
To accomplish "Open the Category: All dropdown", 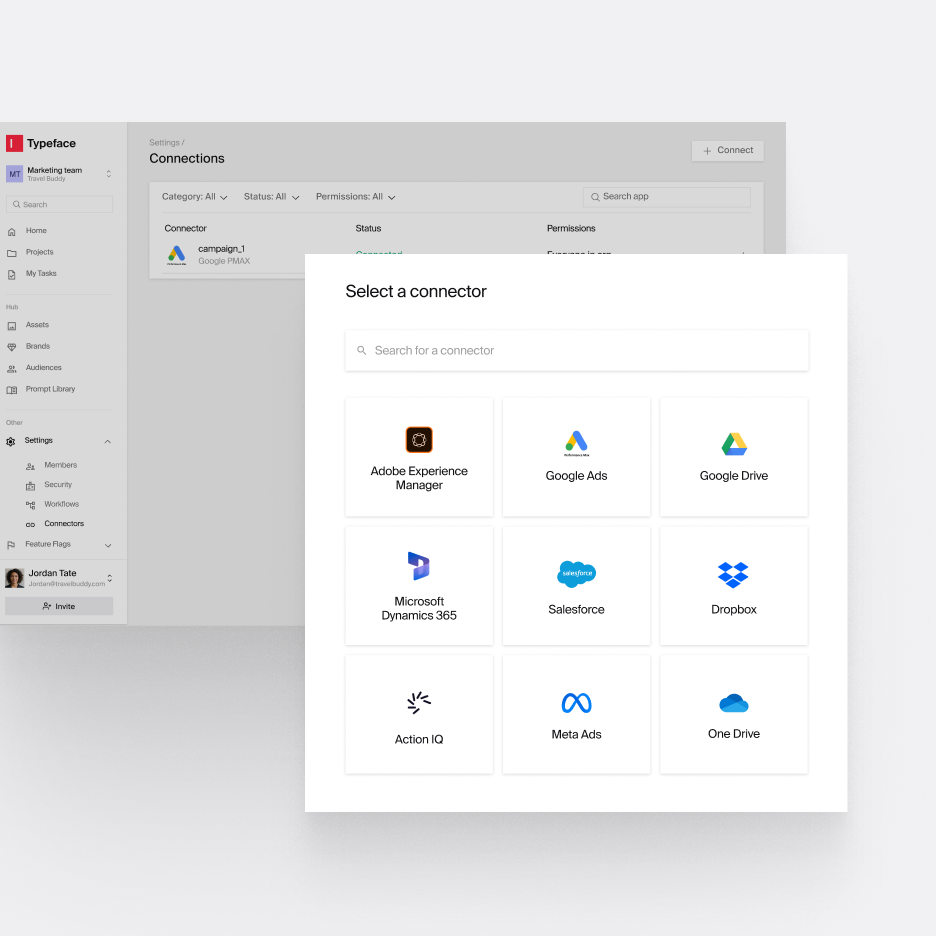I will click(x=195, y=197).
